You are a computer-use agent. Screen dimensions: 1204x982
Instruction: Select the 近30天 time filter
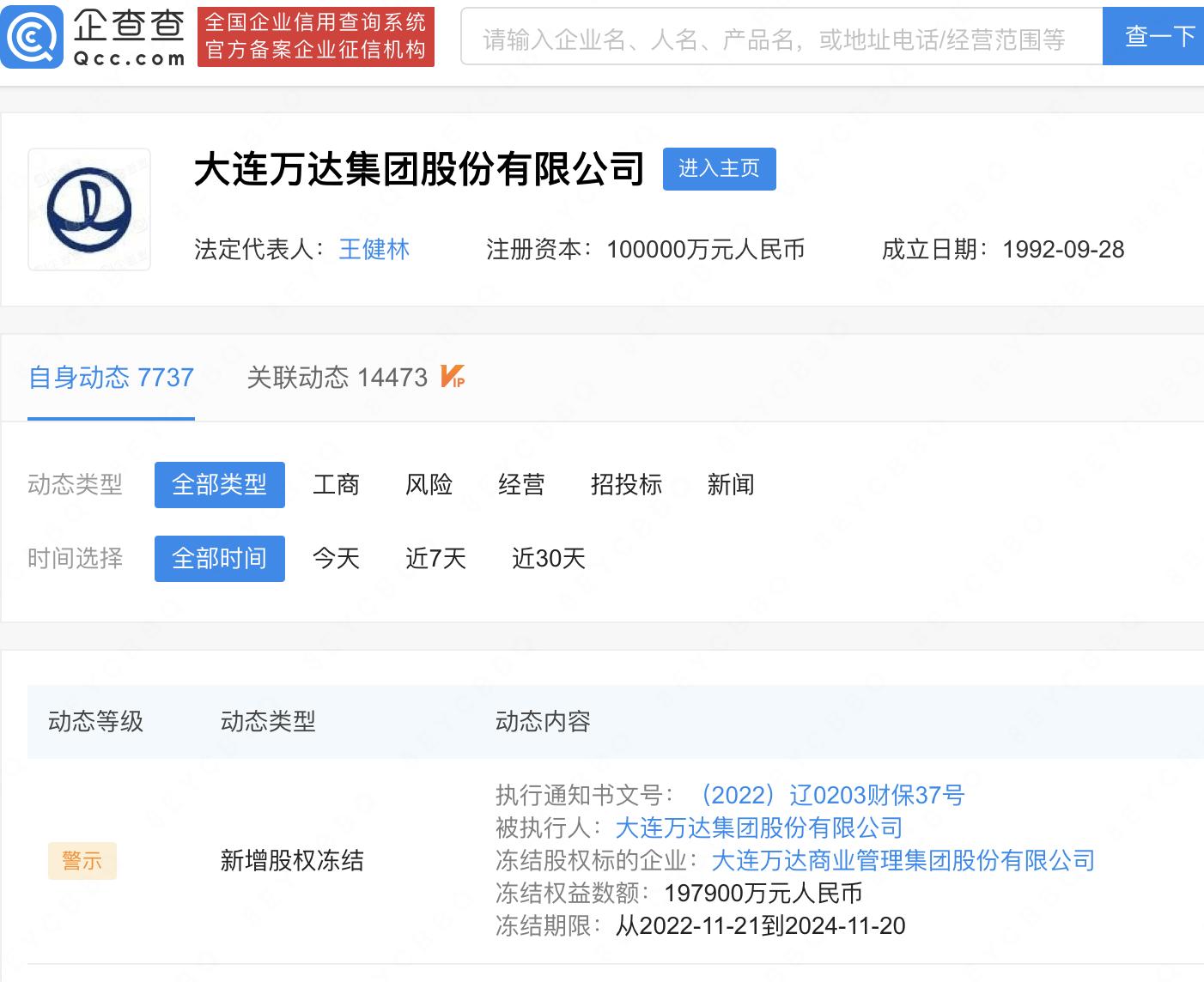pos(548,559)
